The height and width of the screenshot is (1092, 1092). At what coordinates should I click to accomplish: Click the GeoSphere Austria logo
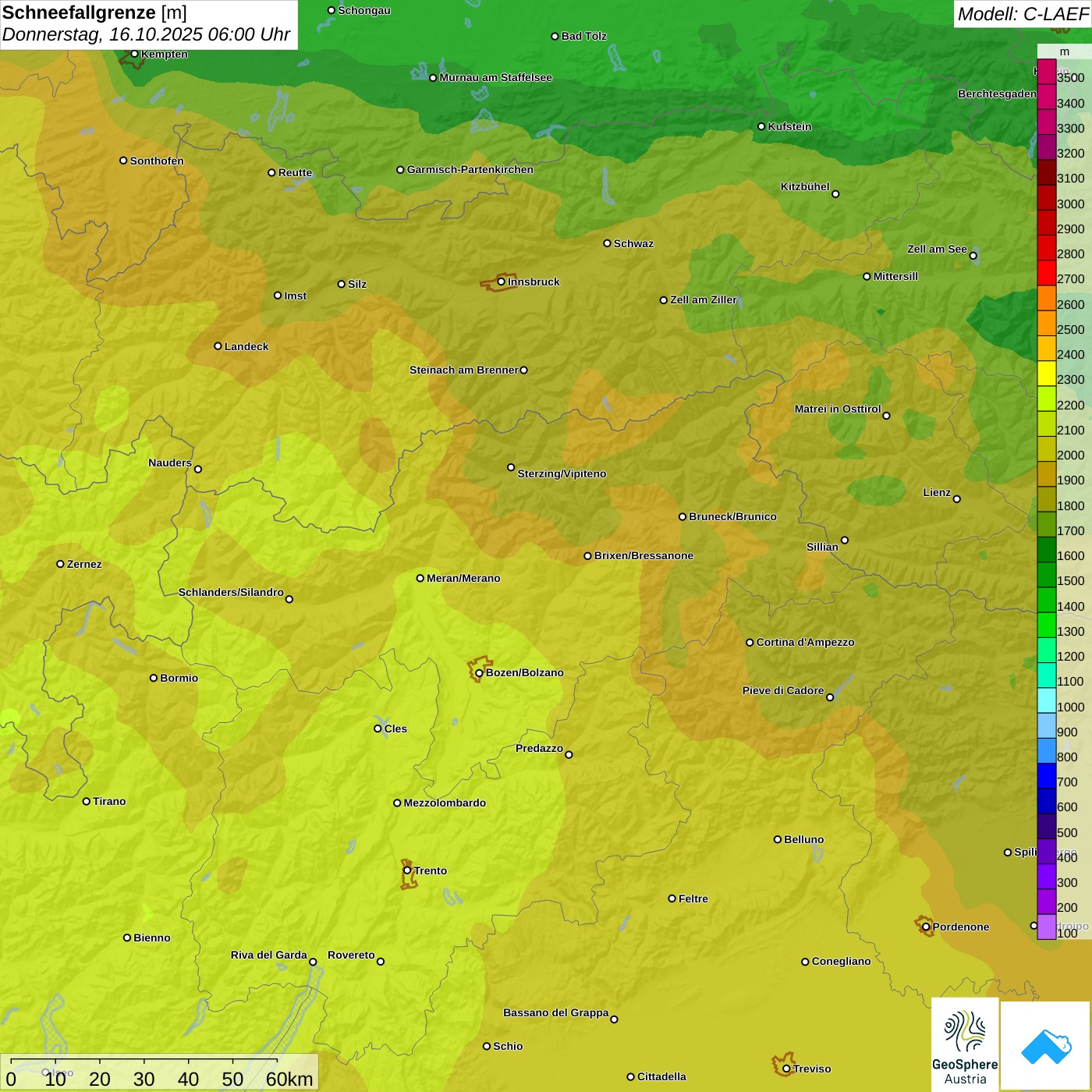coord(965,1044)
